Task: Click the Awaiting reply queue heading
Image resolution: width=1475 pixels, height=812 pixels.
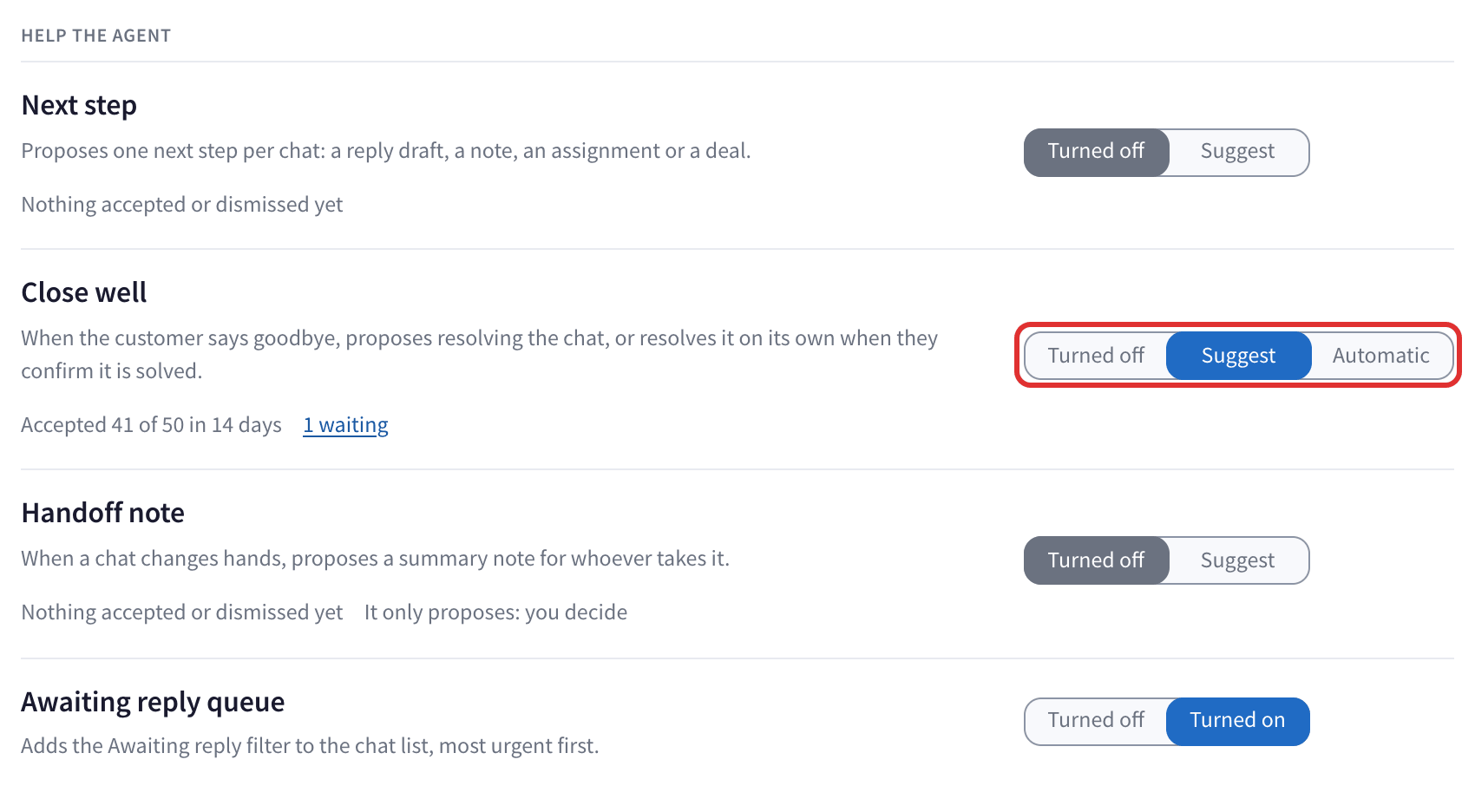Action: pos(153,703)
